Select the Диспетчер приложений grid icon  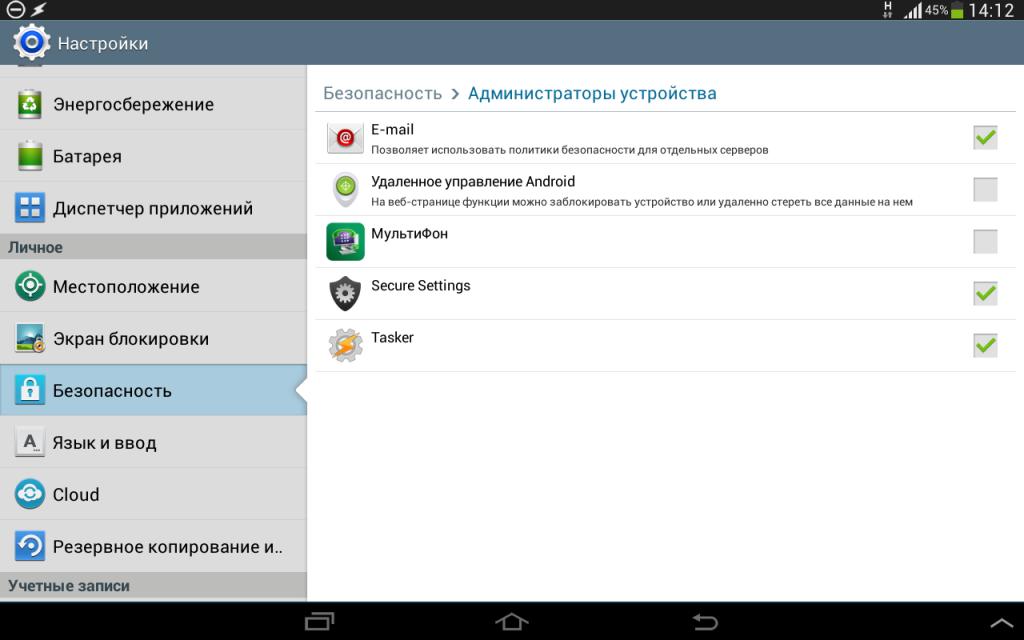click(29, 208)
